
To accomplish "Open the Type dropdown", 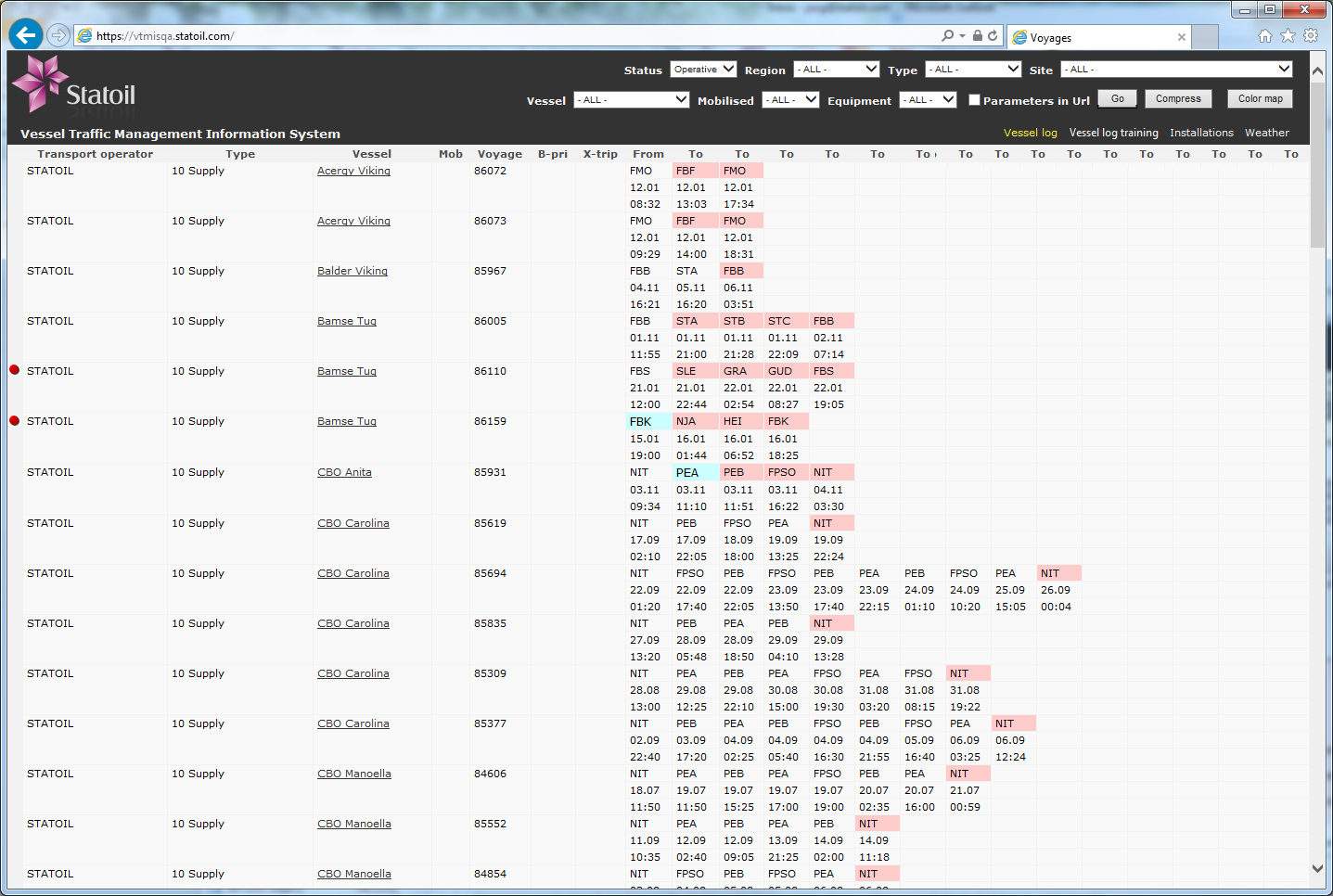I will pos(973,70).
